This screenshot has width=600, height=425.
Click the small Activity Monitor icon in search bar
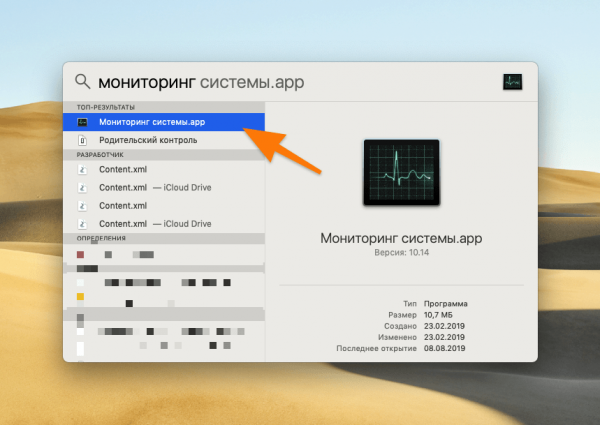512,82
